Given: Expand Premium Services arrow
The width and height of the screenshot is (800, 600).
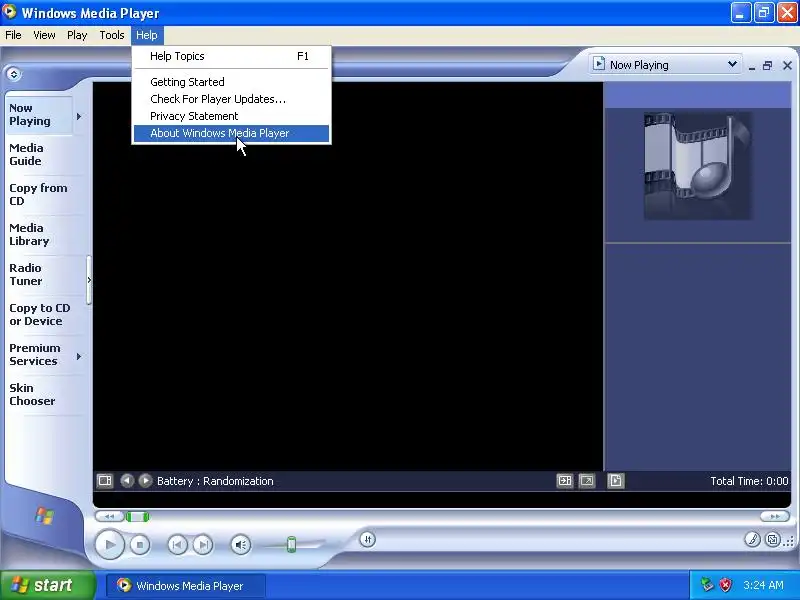Looking at the screenshot, I should pyautogui.click(x=79, y=356).
